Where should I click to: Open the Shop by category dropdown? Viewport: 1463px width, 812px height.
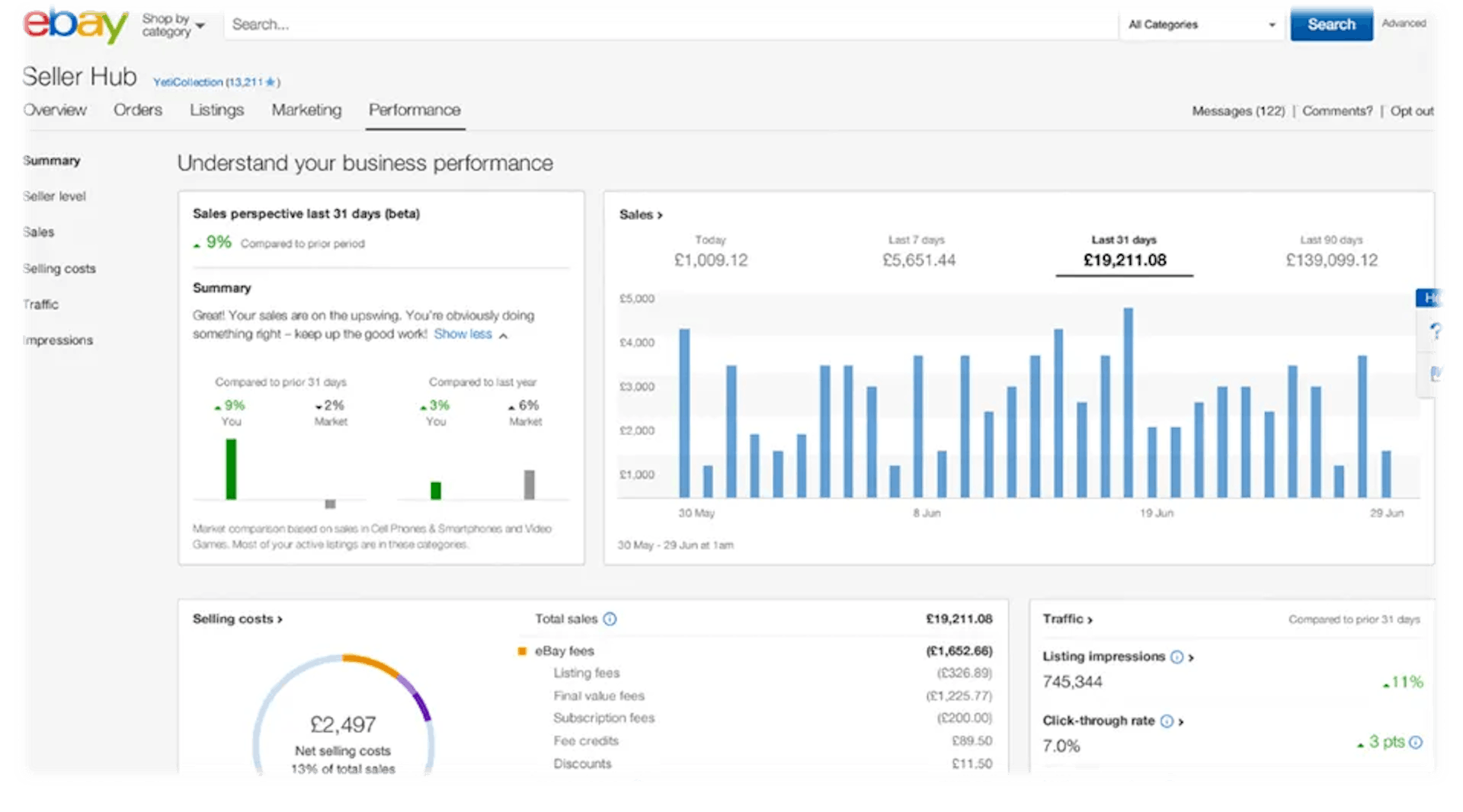click(x=173, y=25)
